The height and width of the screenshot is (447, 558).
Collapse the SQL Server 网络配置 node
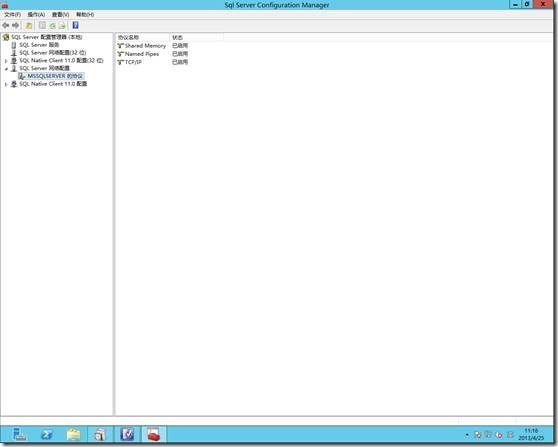click(x=6, y=69)
